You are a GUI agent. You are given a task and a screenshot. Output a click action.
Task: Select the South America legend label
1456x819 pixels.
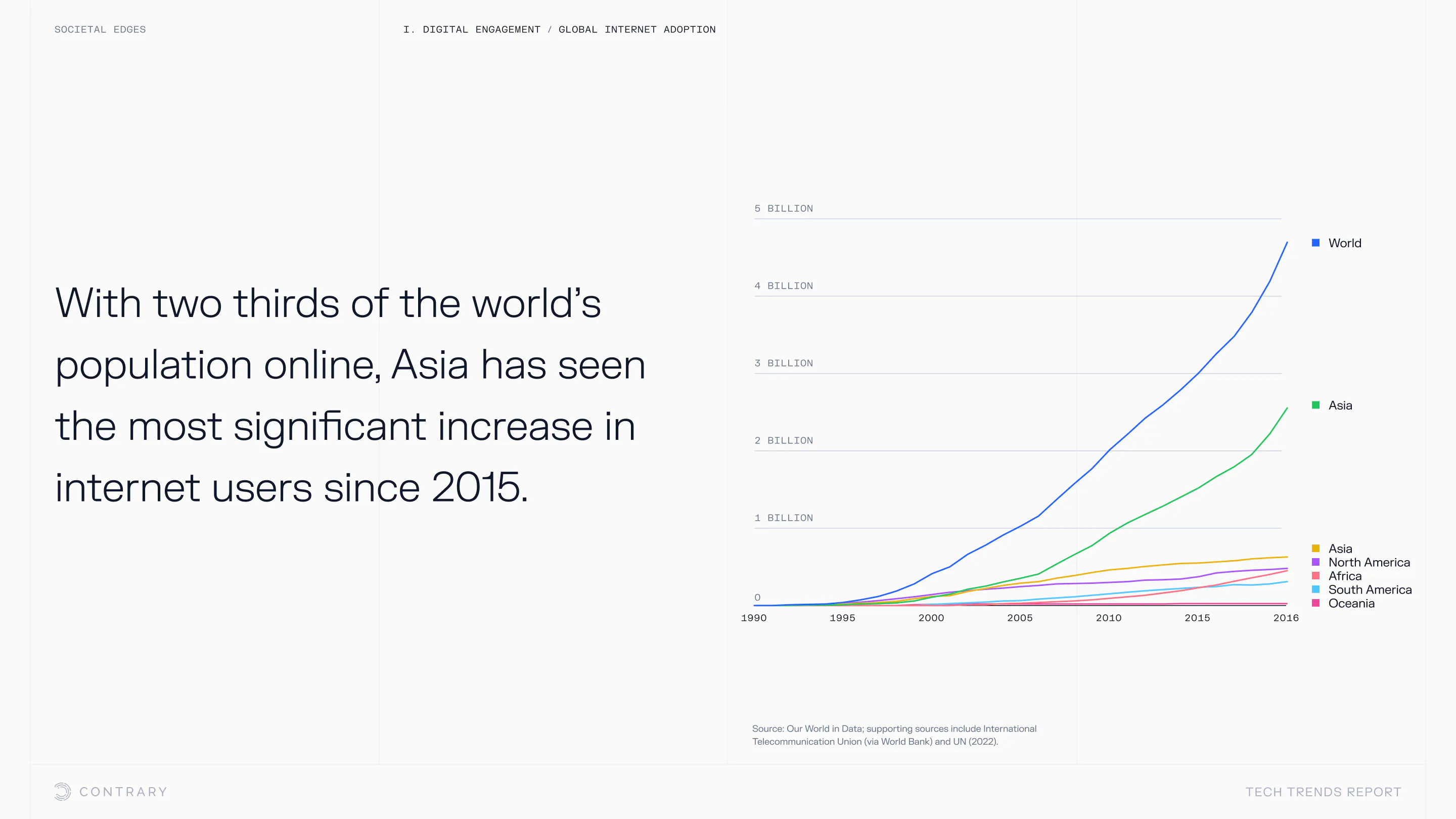(x=1370, y=589)
